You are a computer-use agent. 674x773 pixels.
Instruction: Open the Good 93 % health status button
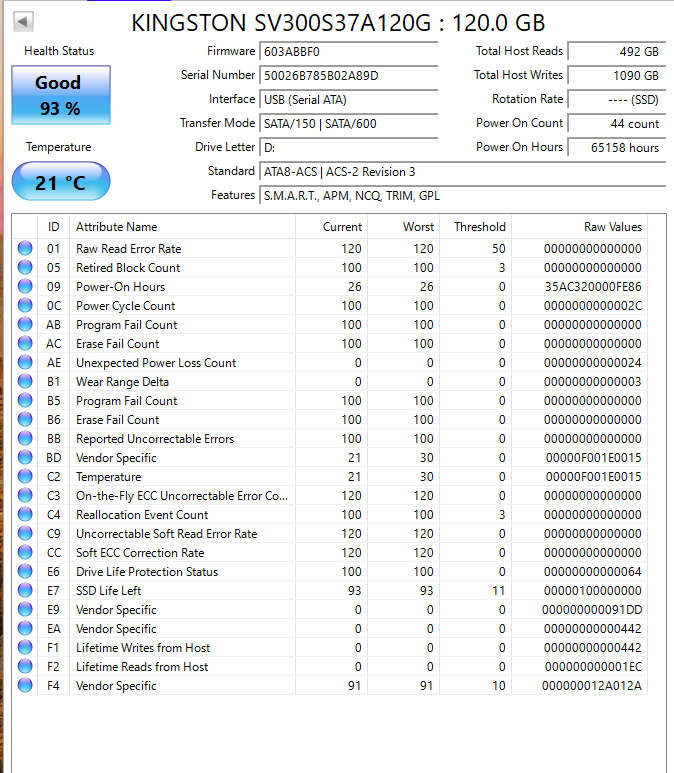coord(61,95)
